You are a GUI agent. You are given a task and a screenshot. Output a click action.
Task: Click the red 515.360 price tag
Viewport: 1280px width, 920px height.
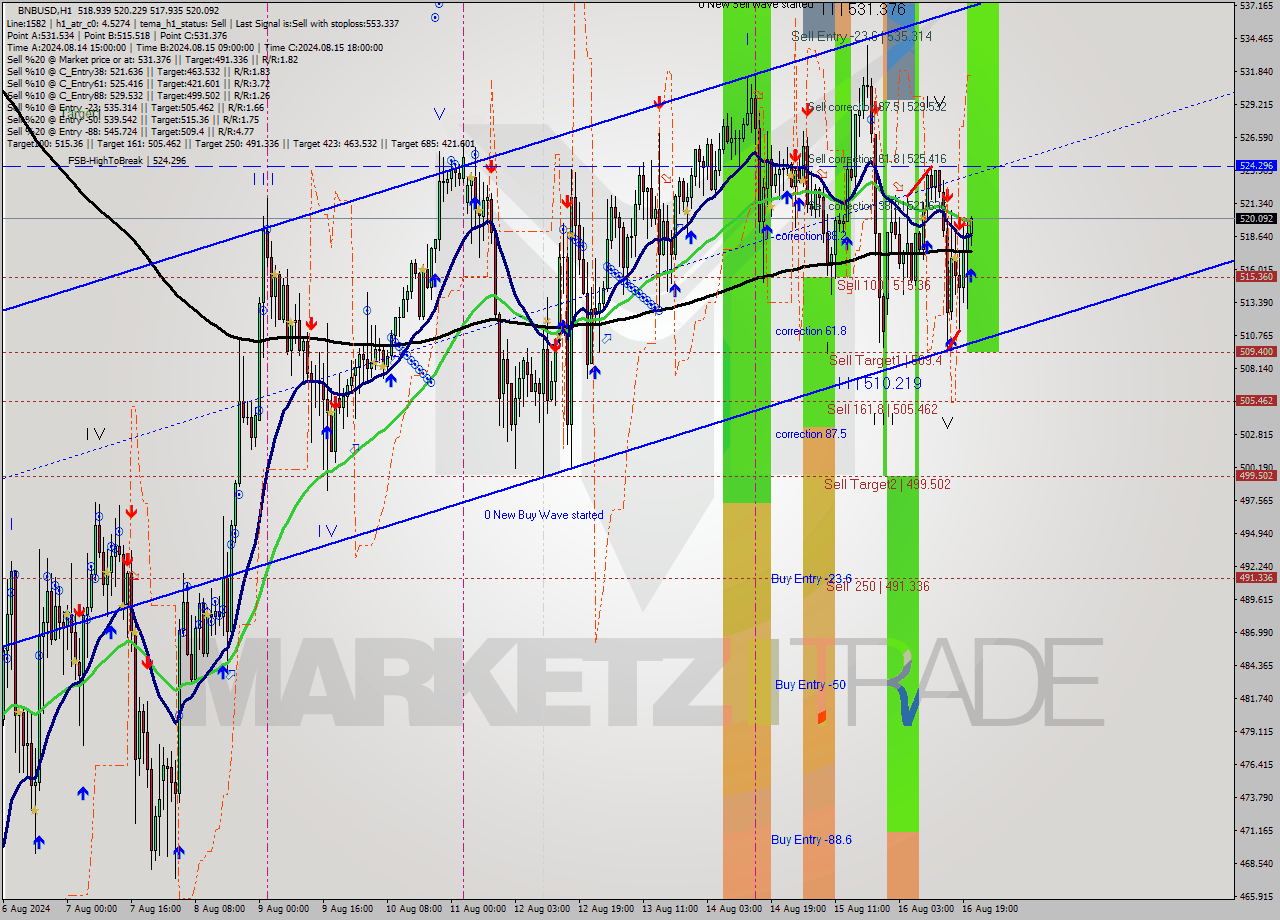click(x=1257, y=277)
